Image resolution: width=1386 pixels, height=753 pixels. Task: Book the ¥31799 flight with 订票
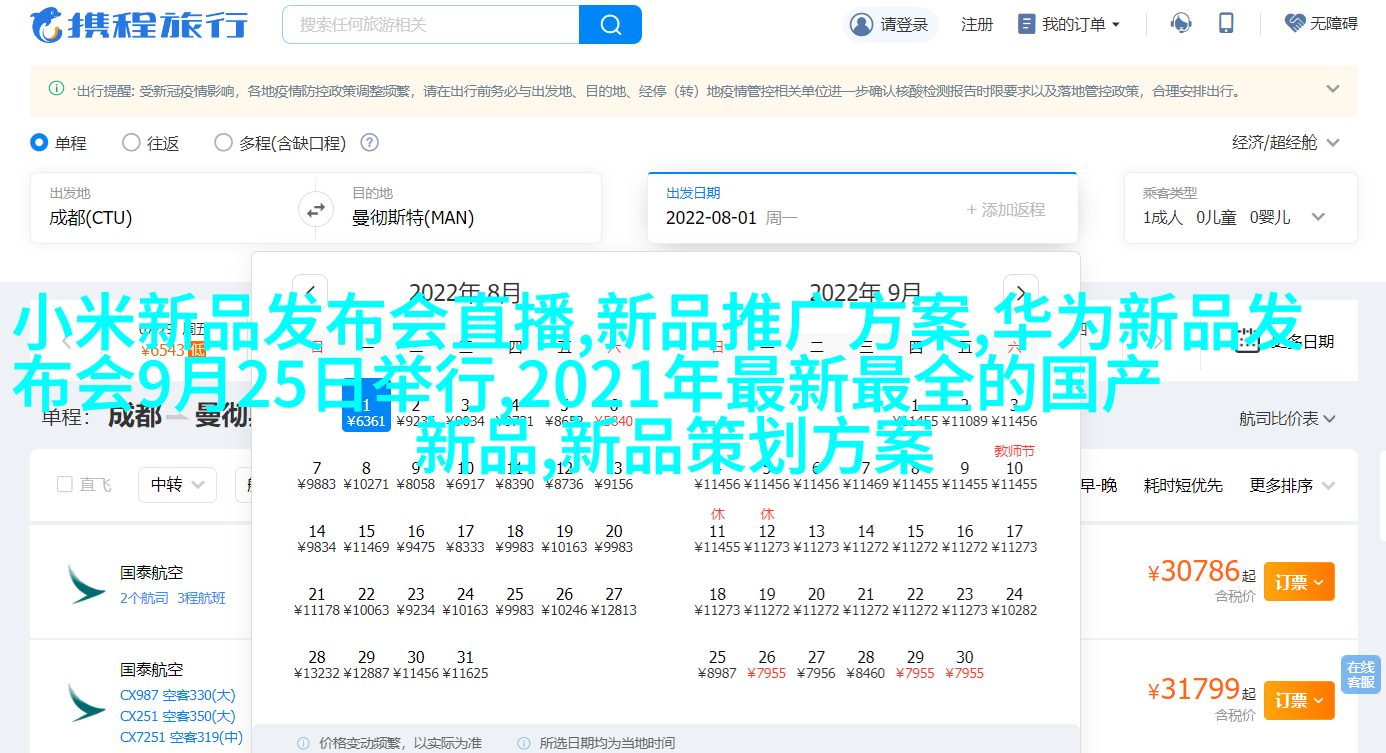1299,700
